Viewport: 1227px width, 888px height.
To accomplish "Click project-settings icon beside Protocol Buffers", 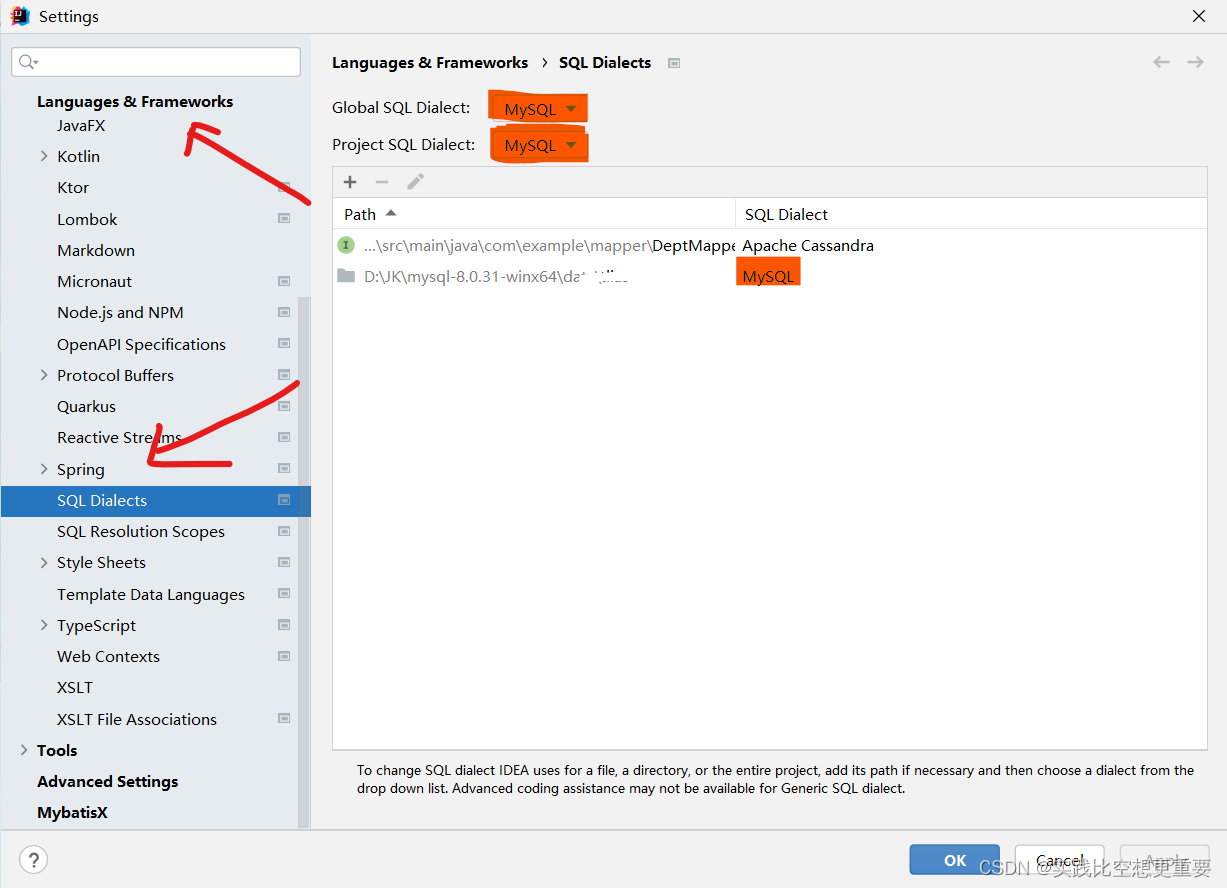I will coord(284,375).
